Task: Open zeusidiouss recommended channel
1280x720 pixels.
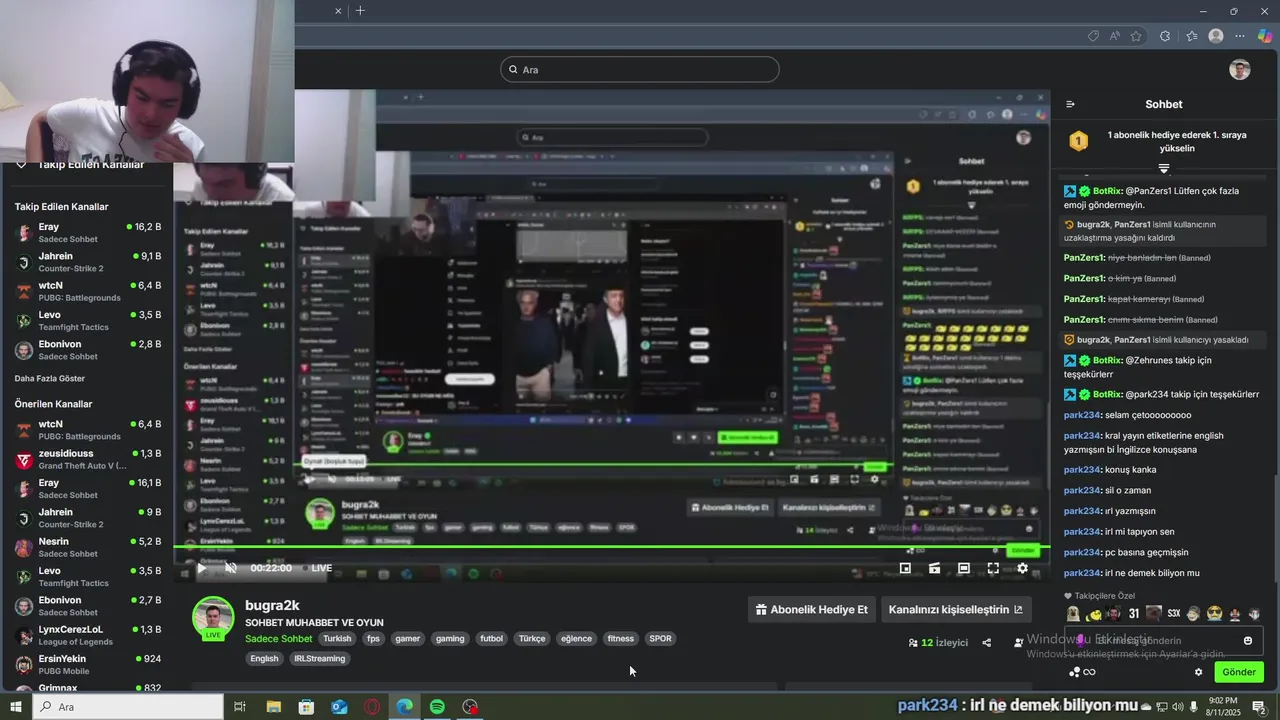Action: coord(88,459)
